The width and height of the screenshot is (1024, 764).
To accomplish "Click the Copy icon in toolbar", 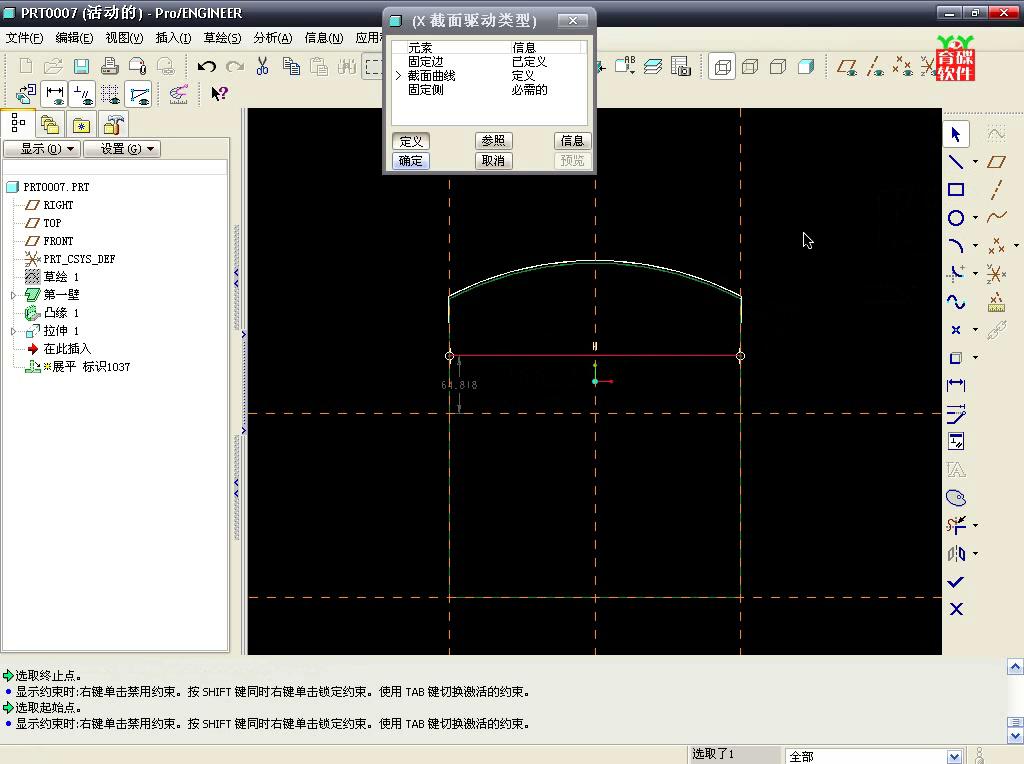I will (x=291, y=66).
